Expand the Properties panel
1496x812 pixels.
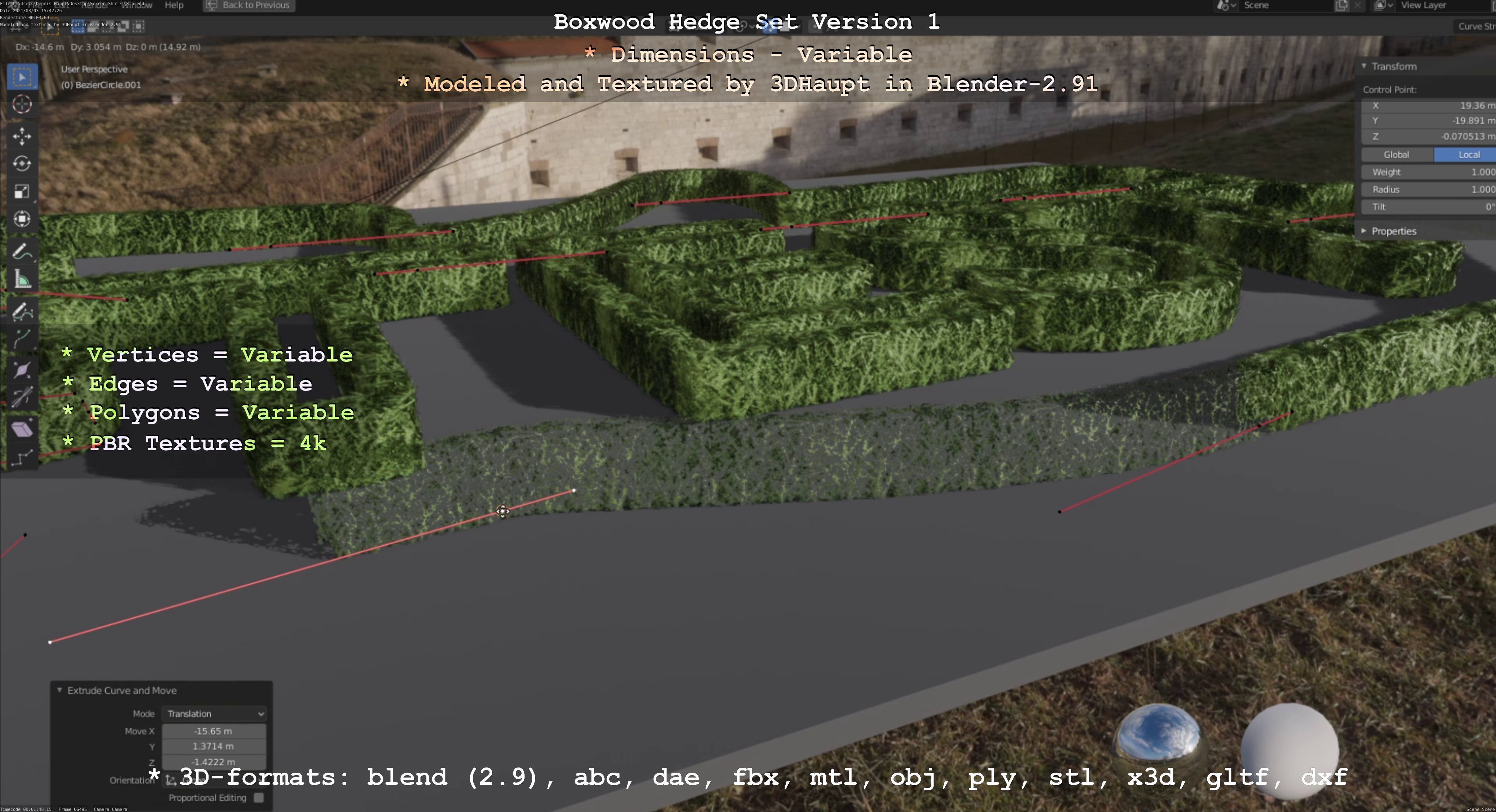click(x=1364, y=231)
